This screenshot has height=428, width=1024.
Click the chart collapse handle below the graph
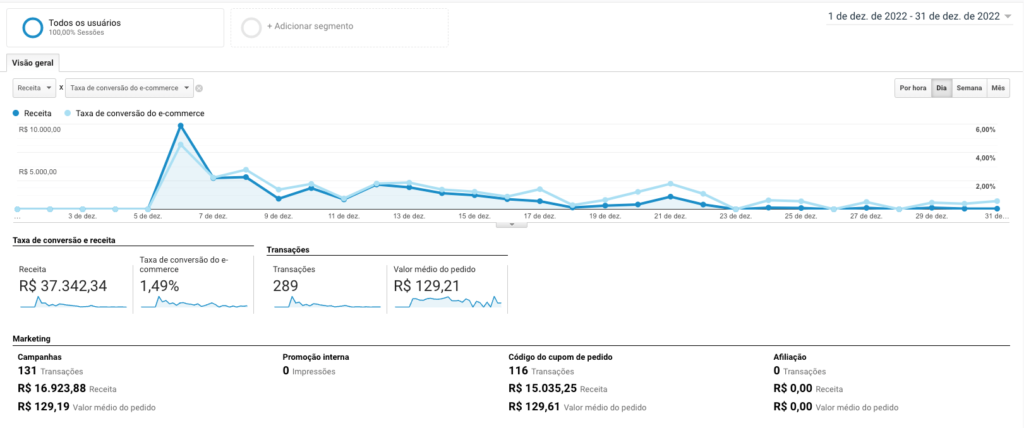(512, 224)
